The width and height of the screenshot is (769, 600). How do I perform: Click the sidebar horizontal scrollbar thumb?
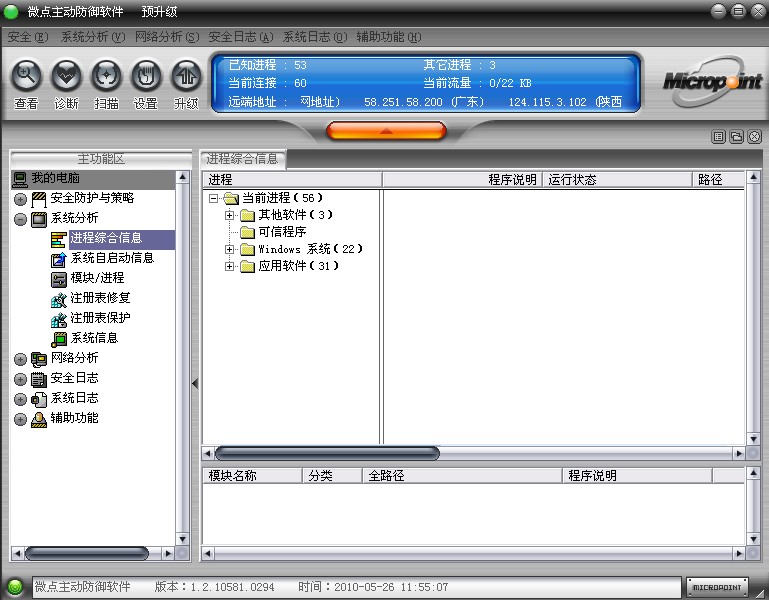(x=87, y=553)
